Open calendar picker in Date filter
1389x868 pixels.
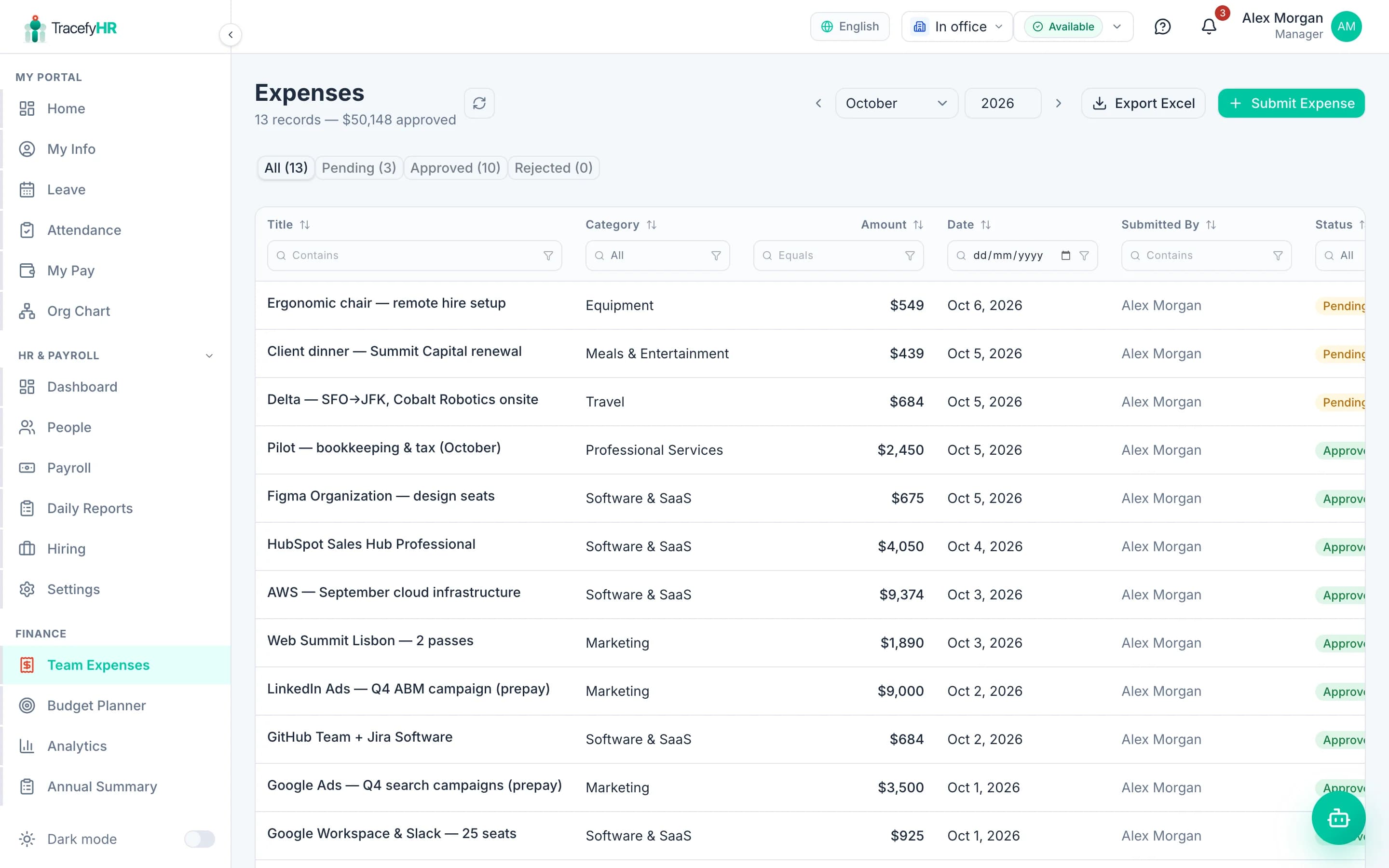[1066, 256]
